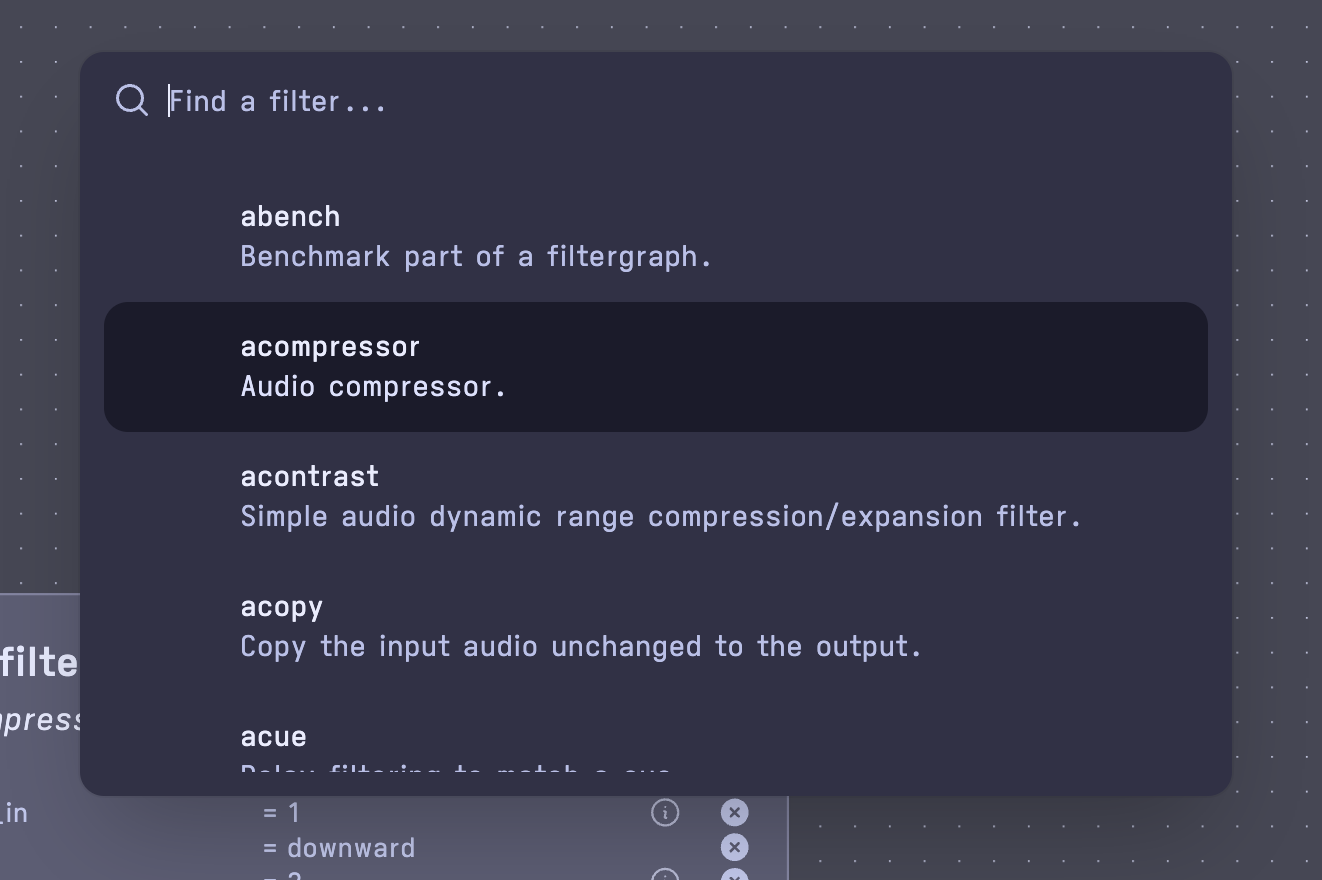Image resolution: width=1322 pixels, height=880 pixels.
Task: Click the search magnifier icon
Action: pos(131,100)
